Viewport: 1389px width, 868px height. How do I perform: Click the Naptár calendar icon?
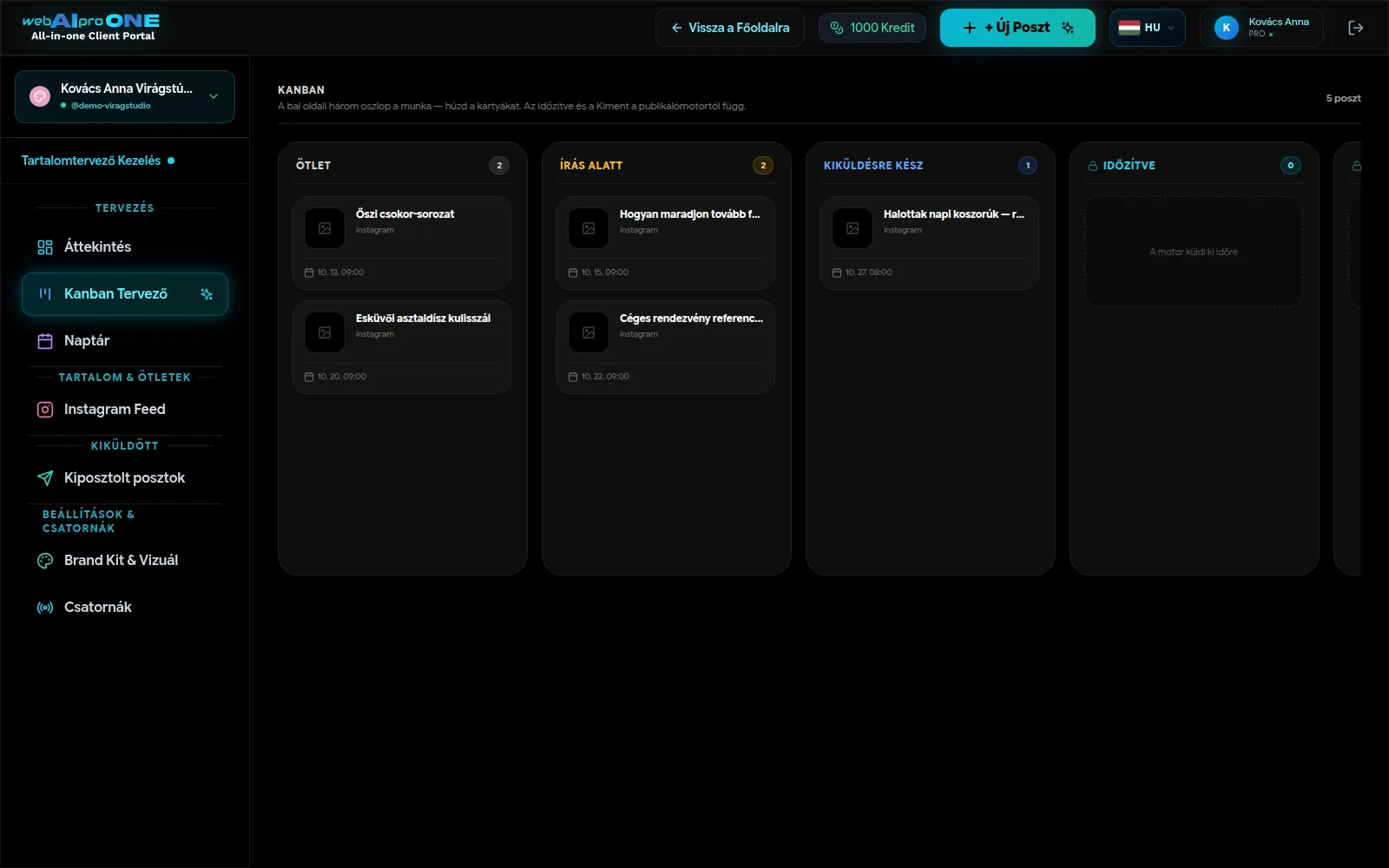pos(45,341)
